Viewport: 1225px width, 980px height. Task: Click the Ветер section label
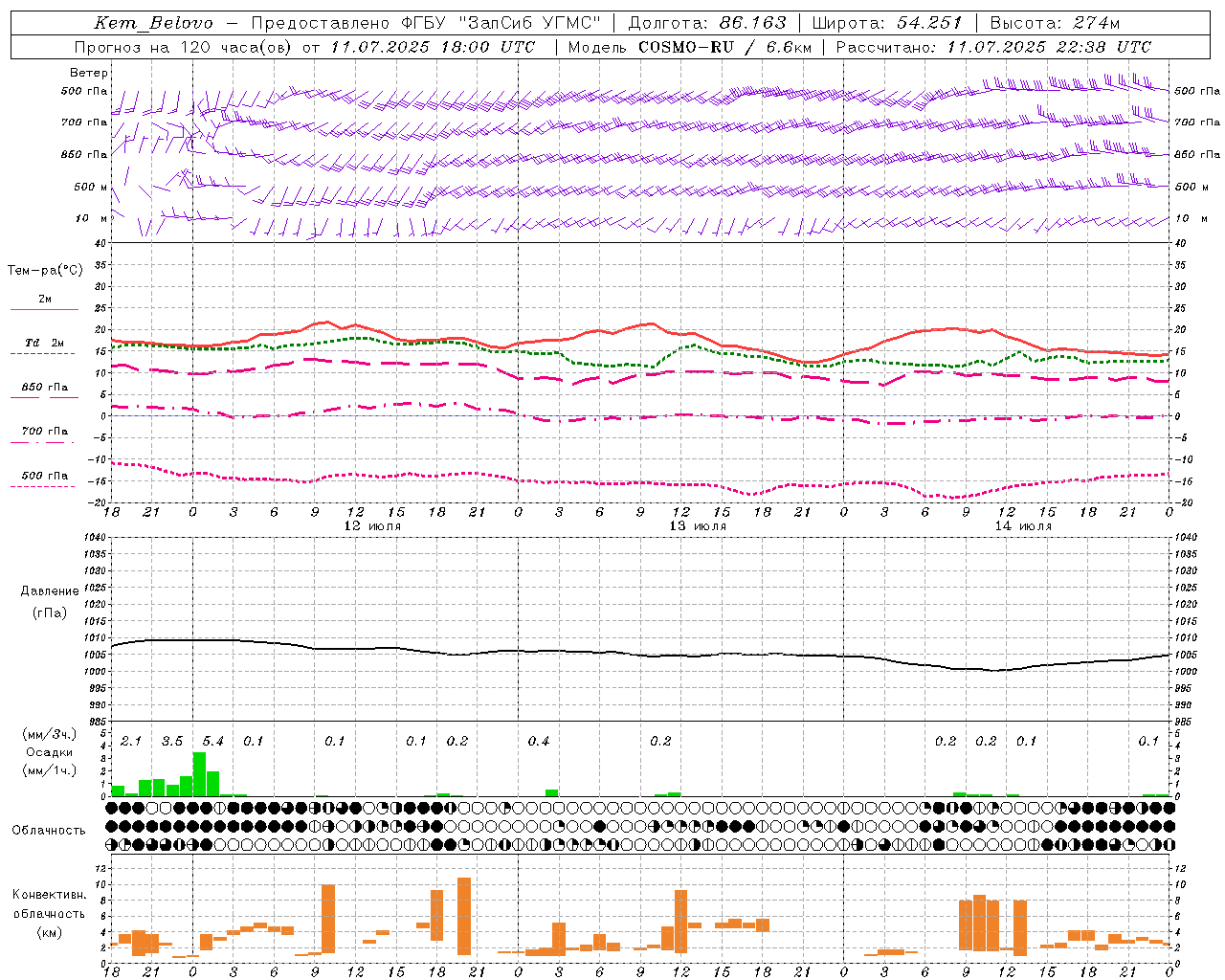pyautogui.click(x=89, y=73)
